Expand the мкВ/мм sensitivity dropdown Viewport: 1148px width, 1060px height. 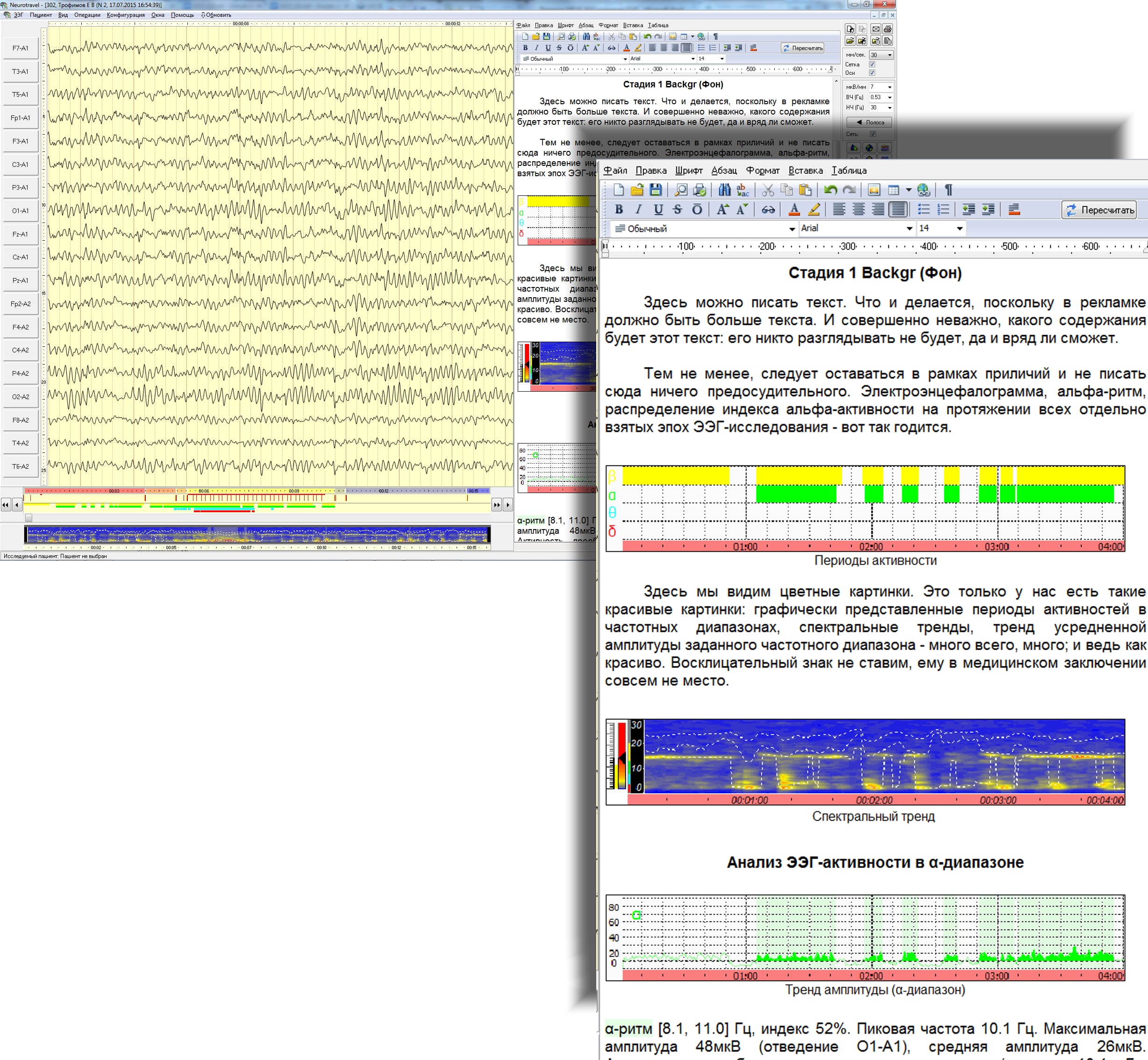(x=890, y=87)
